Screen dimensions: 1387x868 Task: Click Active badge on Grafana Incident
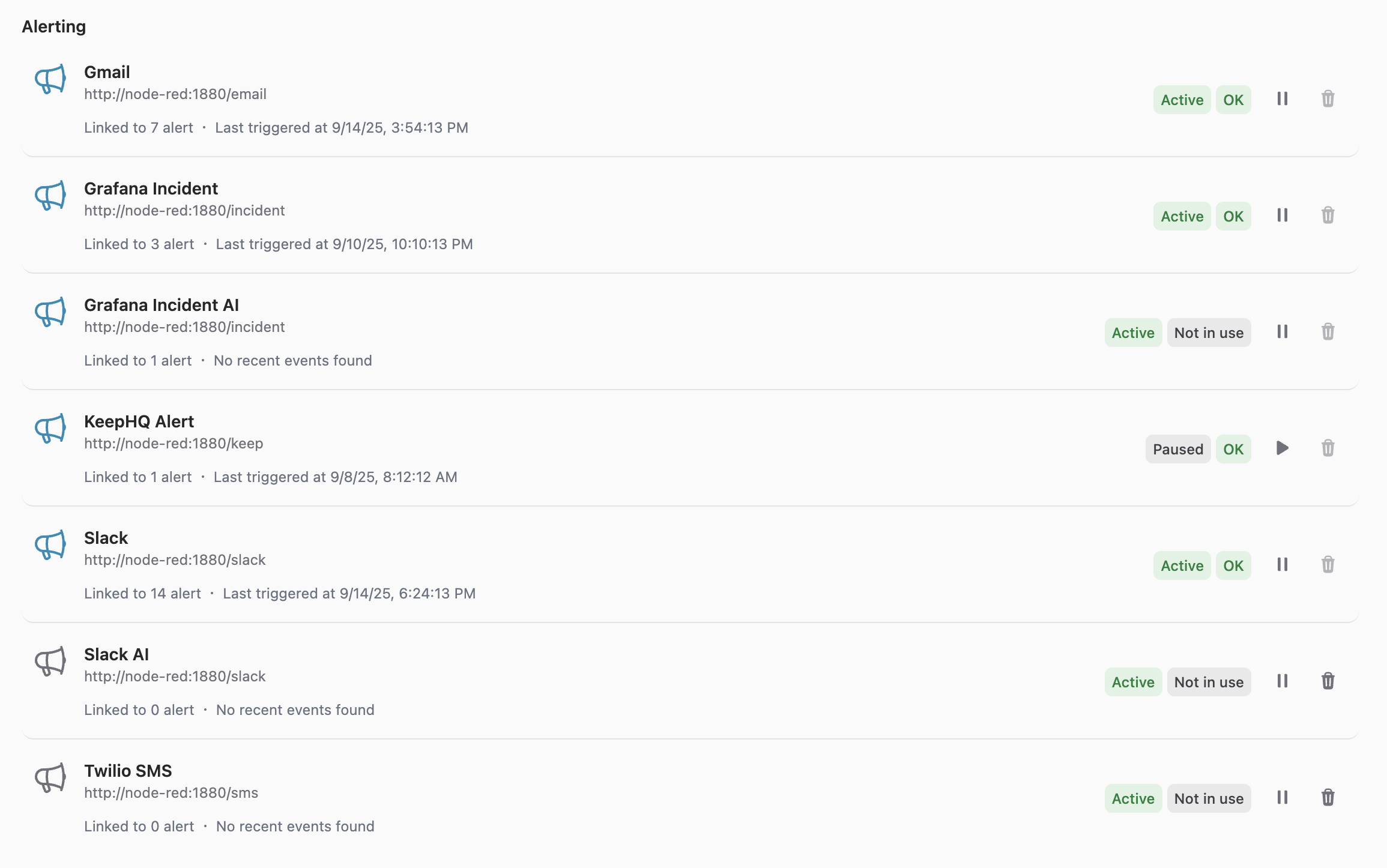1182,216
